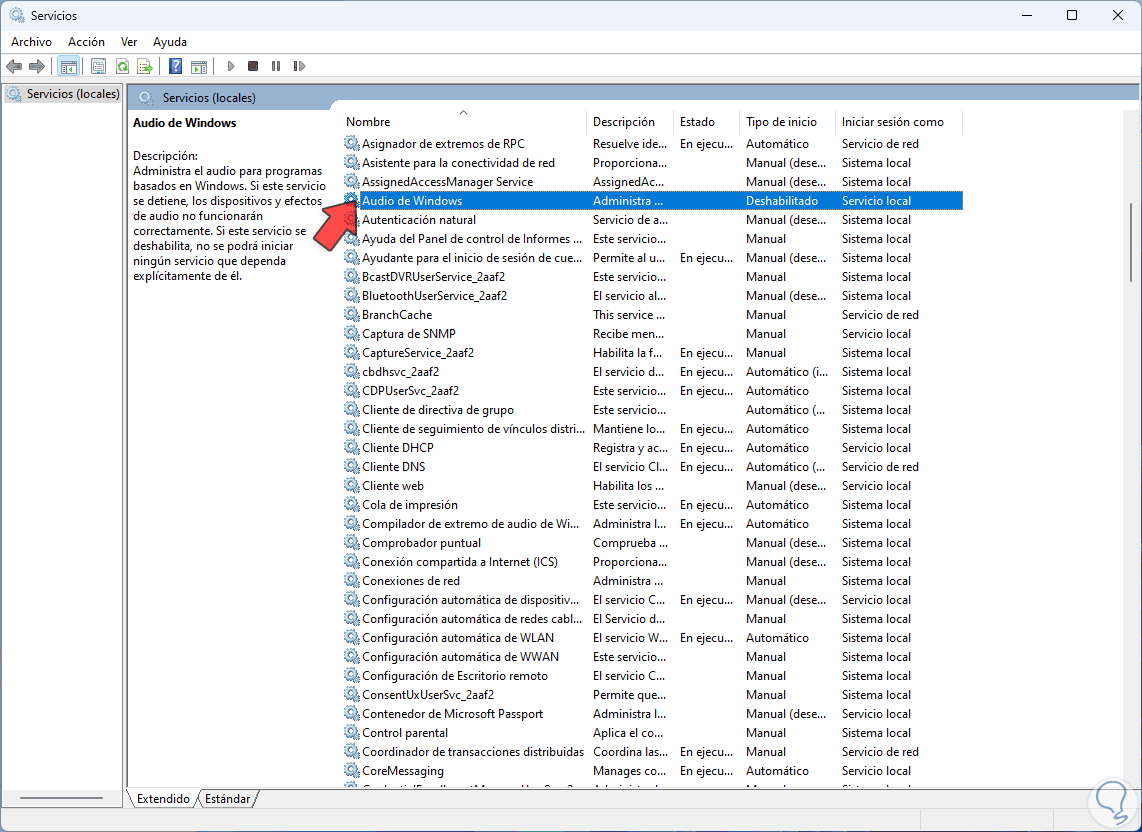Toggle the action pane toolbar icon
The width and height of the screenshot is (1142, 832).
(198, 66)
